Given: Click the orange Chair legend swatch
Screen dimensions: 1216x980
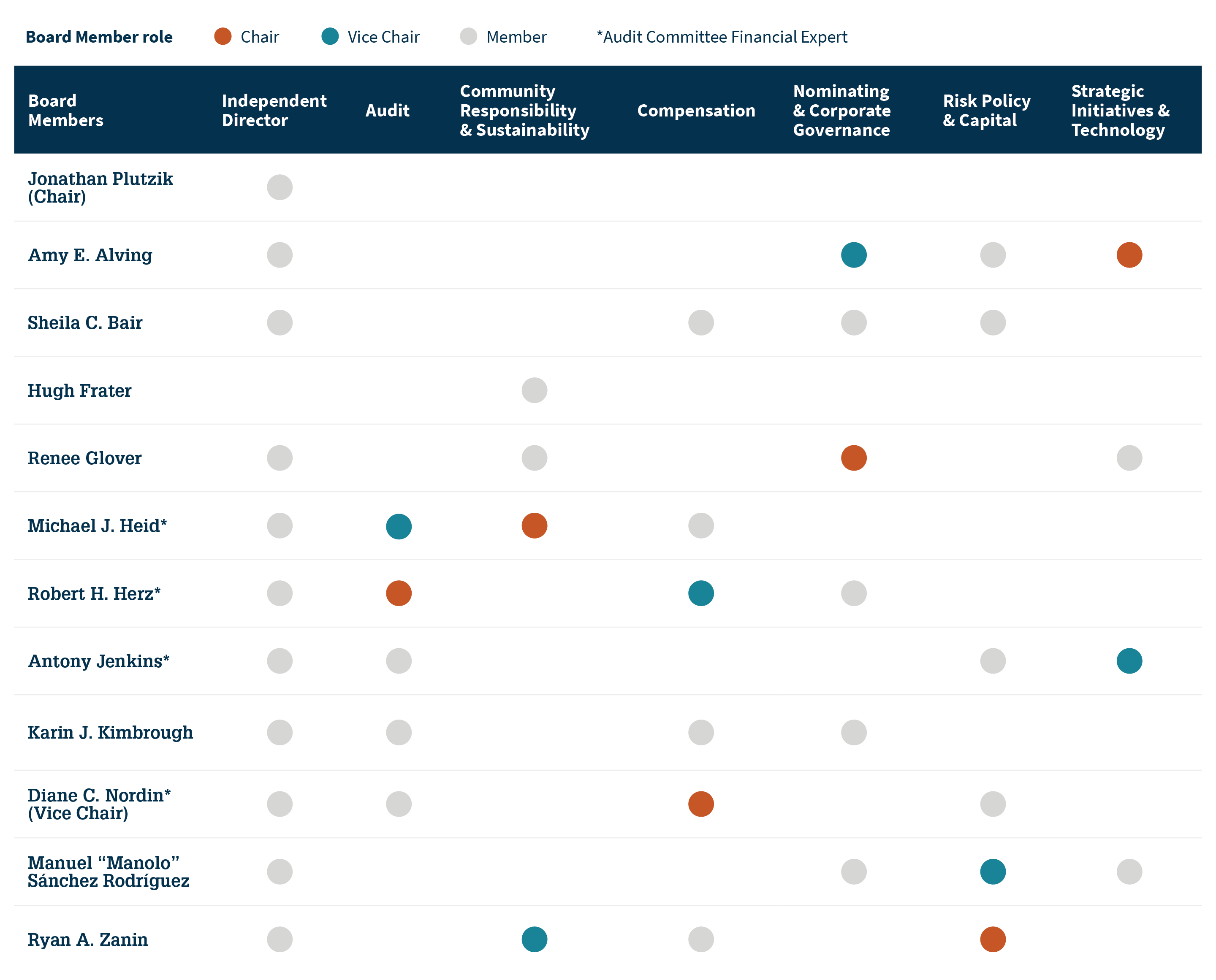Looking at the screenshot, I should pos(223,37).
